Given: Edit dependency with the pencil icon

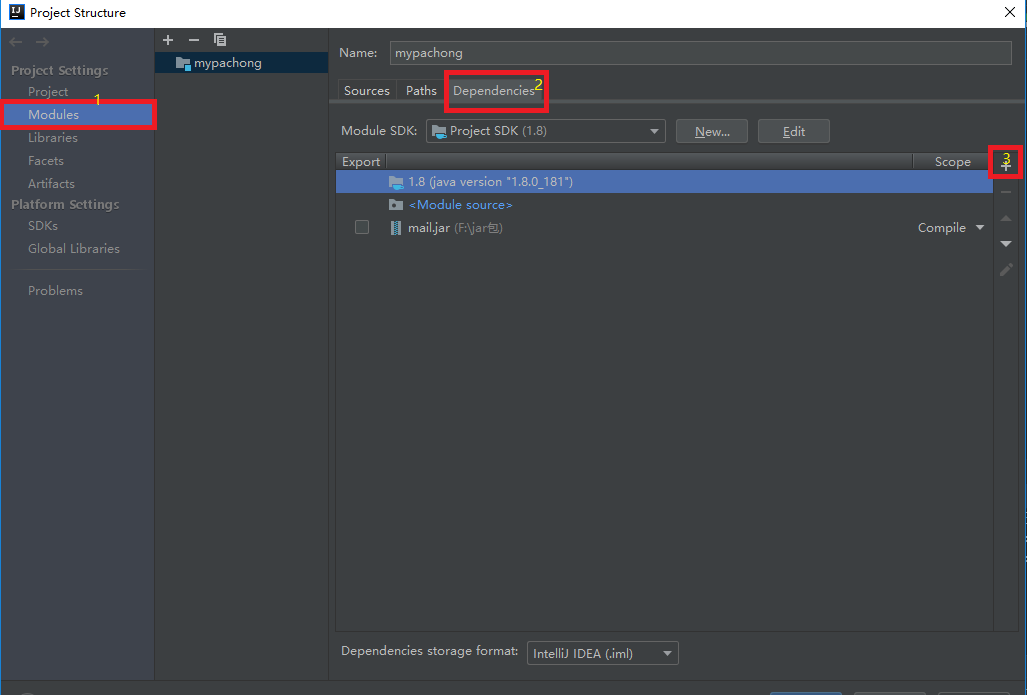Looking at the screenshot, I should coord(1006,269).
